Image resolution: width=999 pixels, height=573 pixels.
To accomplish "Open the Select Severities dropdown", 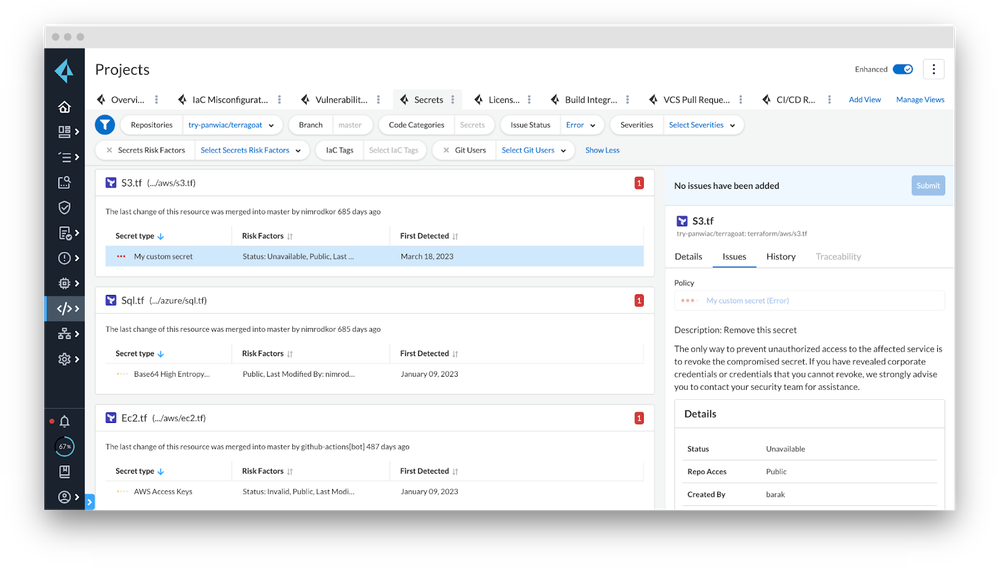I will 702,125.
